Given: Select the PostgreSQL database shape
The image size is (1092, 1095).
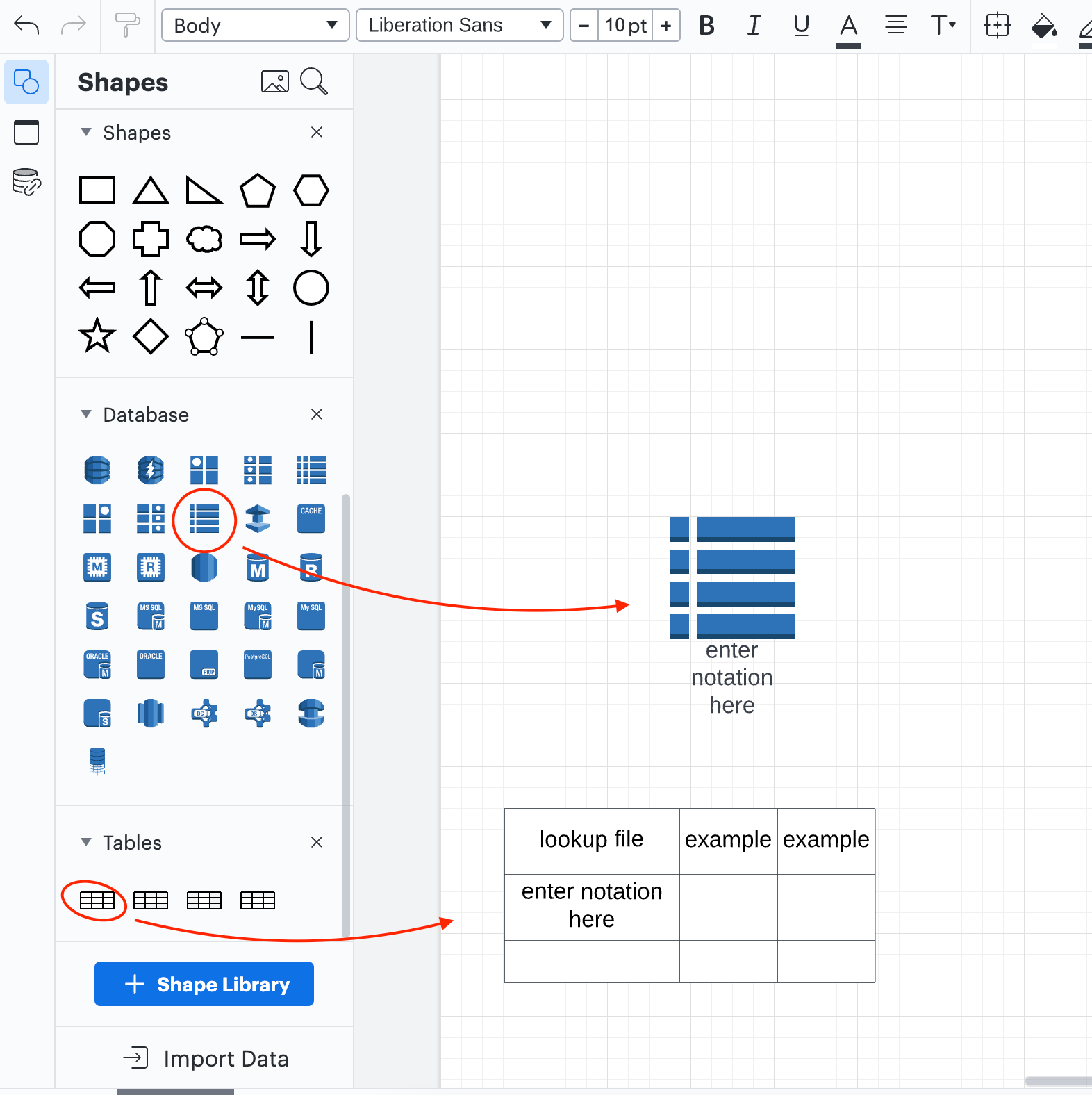Looking at the screenshot, I should point(258,665).
